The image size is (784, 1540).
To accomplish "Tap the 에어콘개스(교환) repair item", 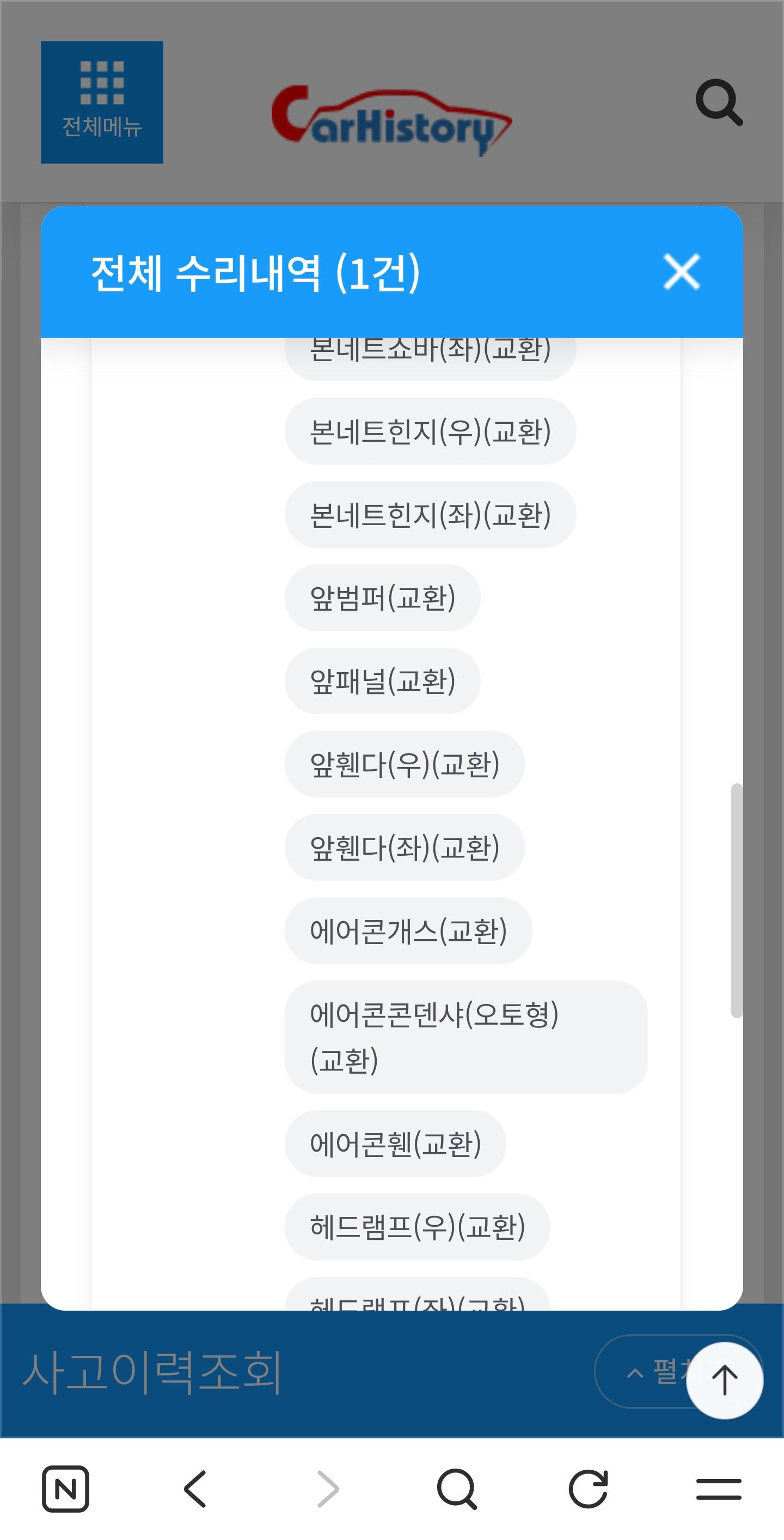I will pos(408,931).
